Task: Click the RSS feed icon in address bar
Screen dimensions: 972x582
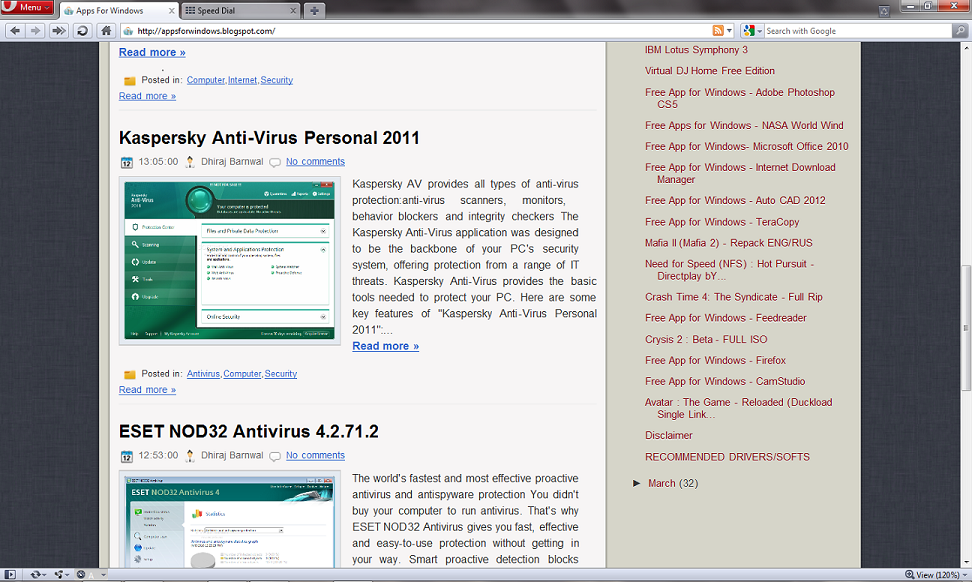Action: [x=718, y=30]
